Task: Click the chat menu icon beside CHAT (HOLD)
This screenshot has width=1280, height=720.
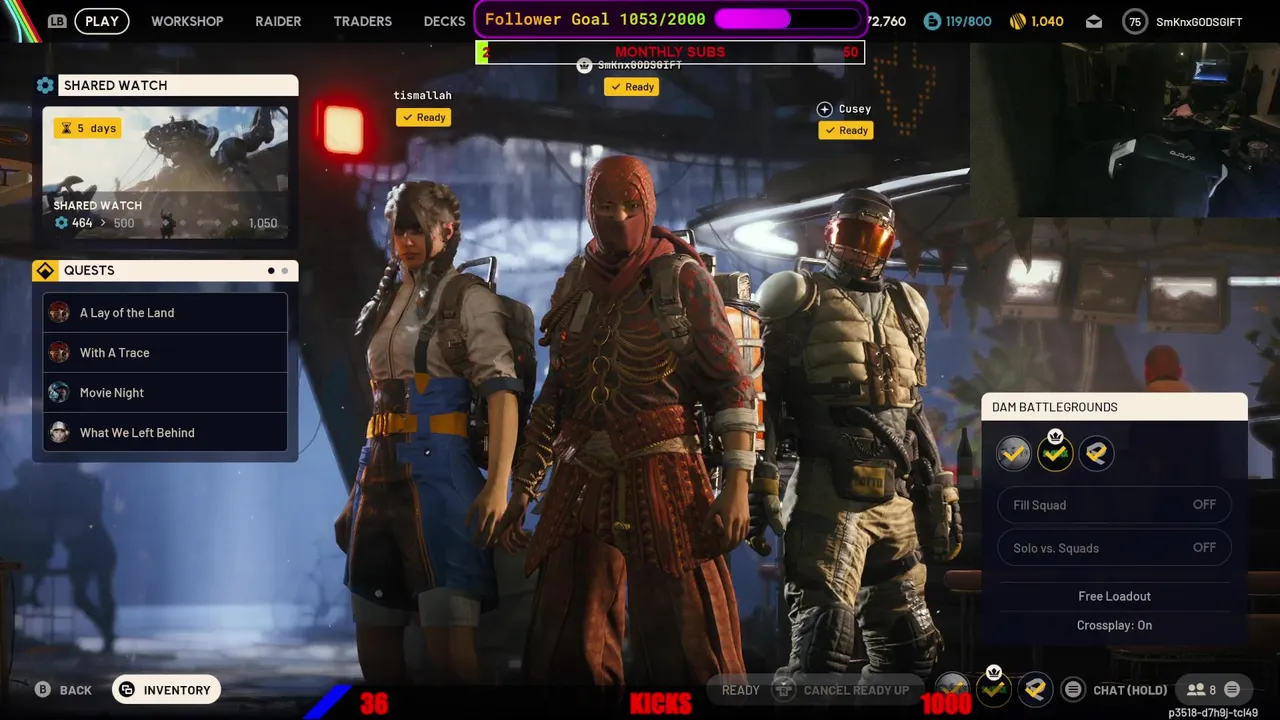Action: (x=1073, y=690)
